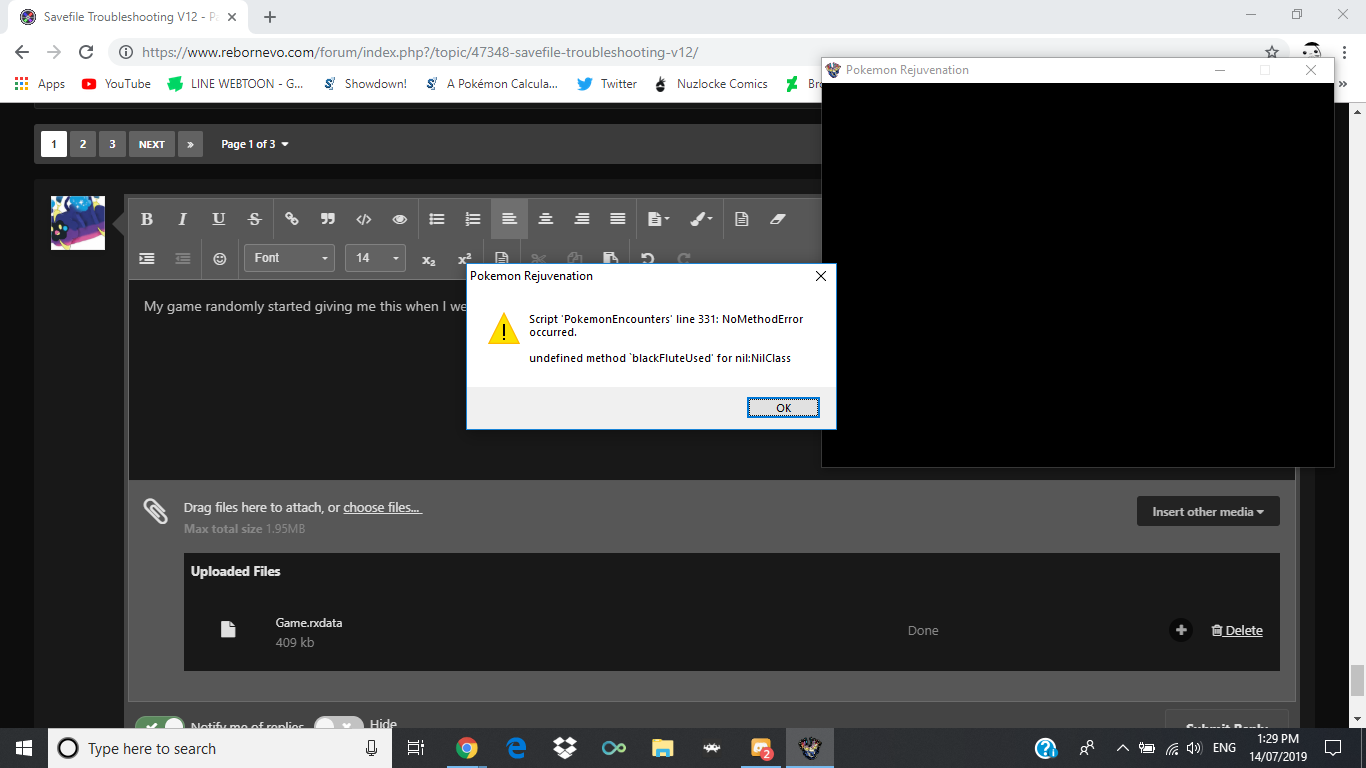
Task: Open the Twitter bookmark
Action: [x=607, y=84]
